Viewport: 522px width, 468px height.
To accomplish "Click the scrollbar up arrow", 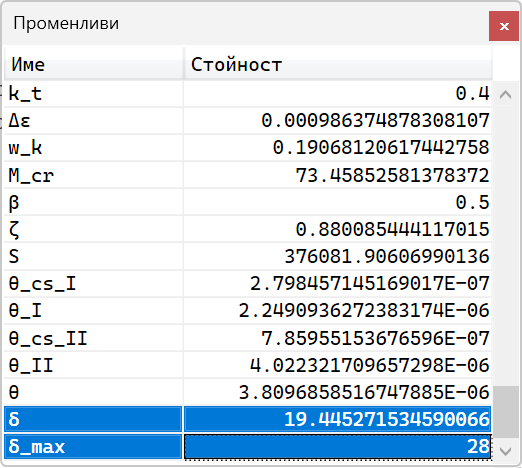I will 506,95.
